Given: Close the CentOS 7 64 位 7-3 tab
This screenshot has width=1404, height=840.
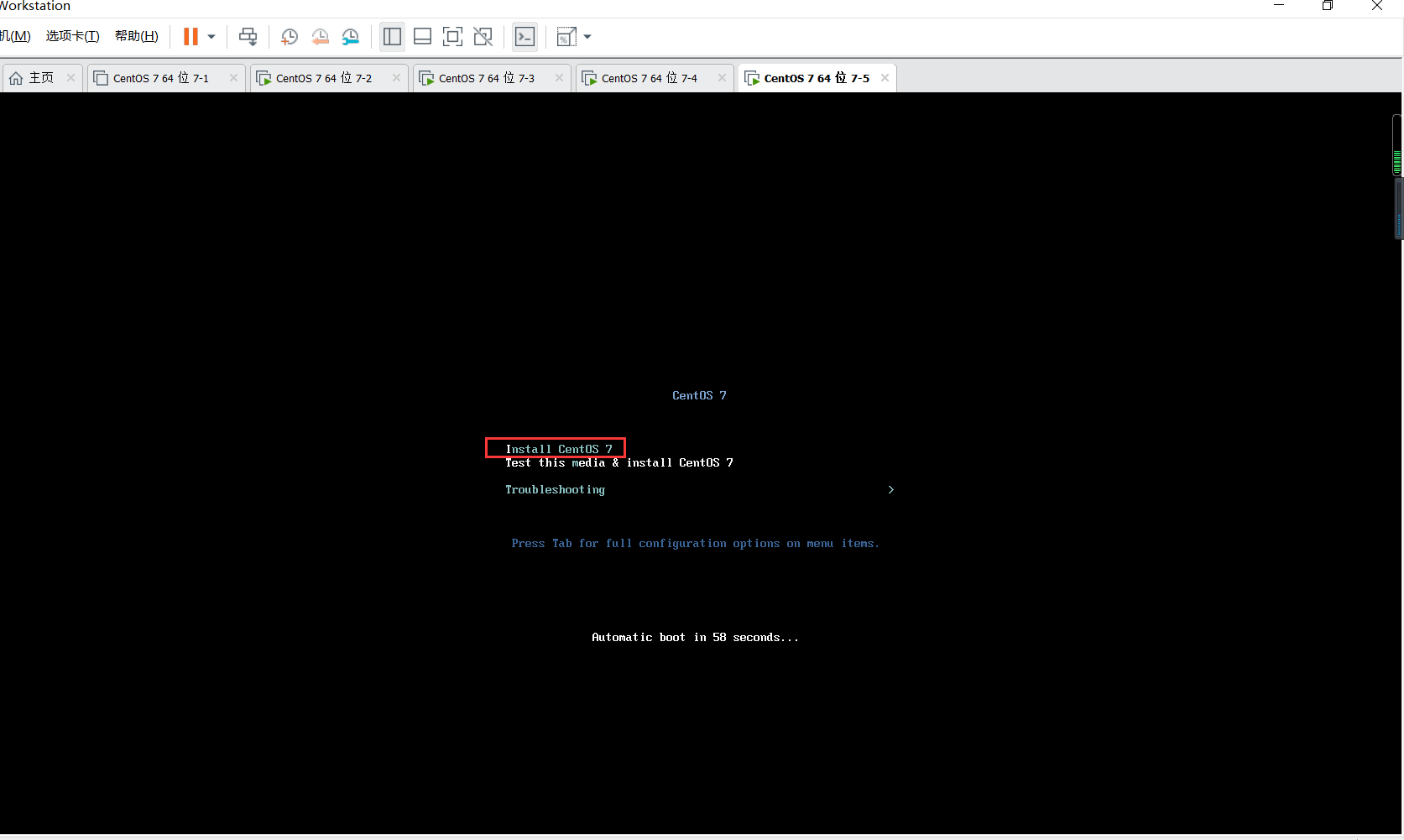Looking at the screenshot, I should 560,78.
